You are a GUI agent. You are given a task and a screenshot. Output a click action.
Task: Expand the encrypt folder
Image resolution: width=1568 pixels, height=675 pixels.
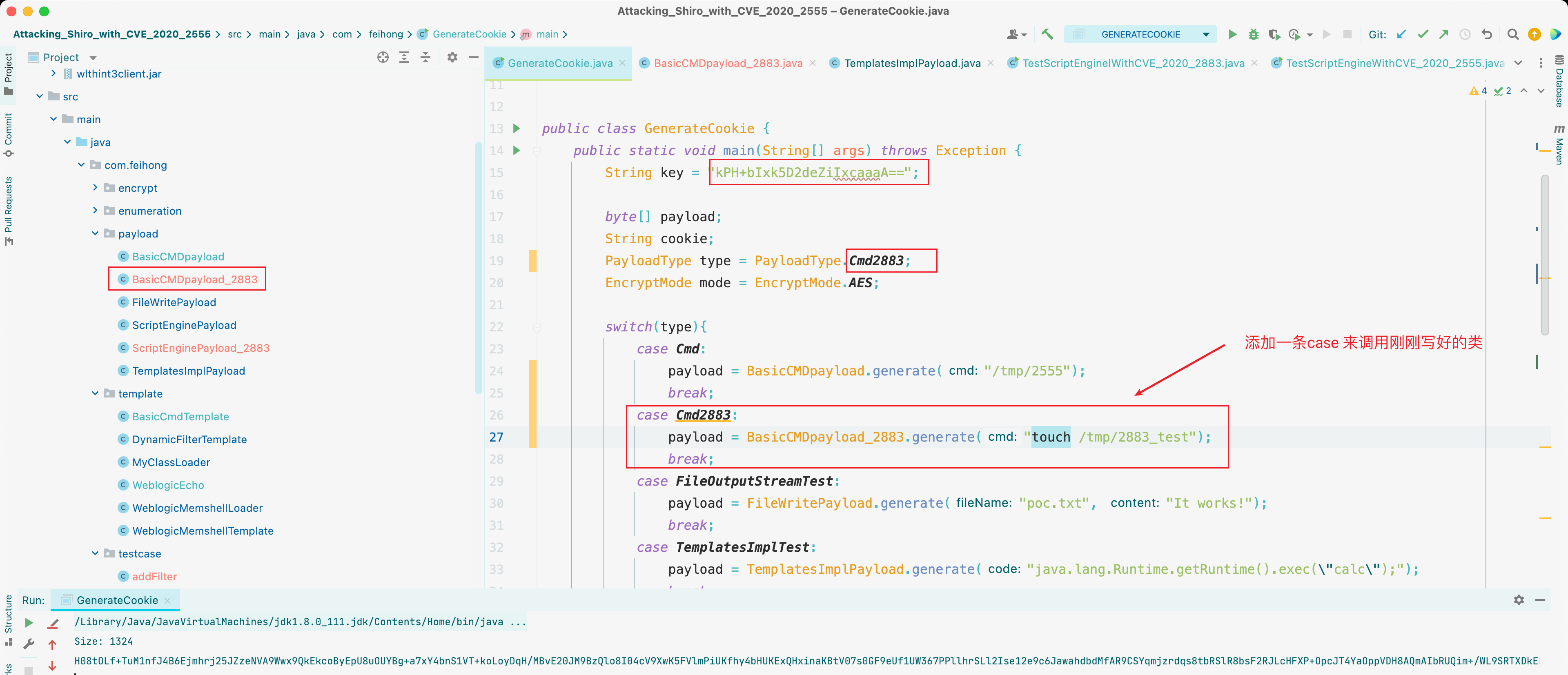[x=95, y=188]
